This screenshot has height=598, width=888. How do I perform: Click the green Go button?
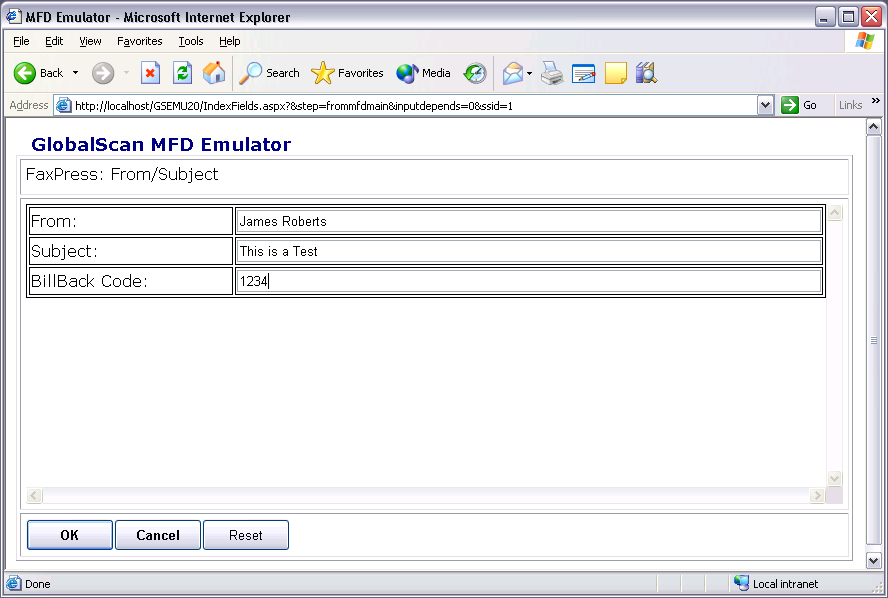[x=799, y=105]
